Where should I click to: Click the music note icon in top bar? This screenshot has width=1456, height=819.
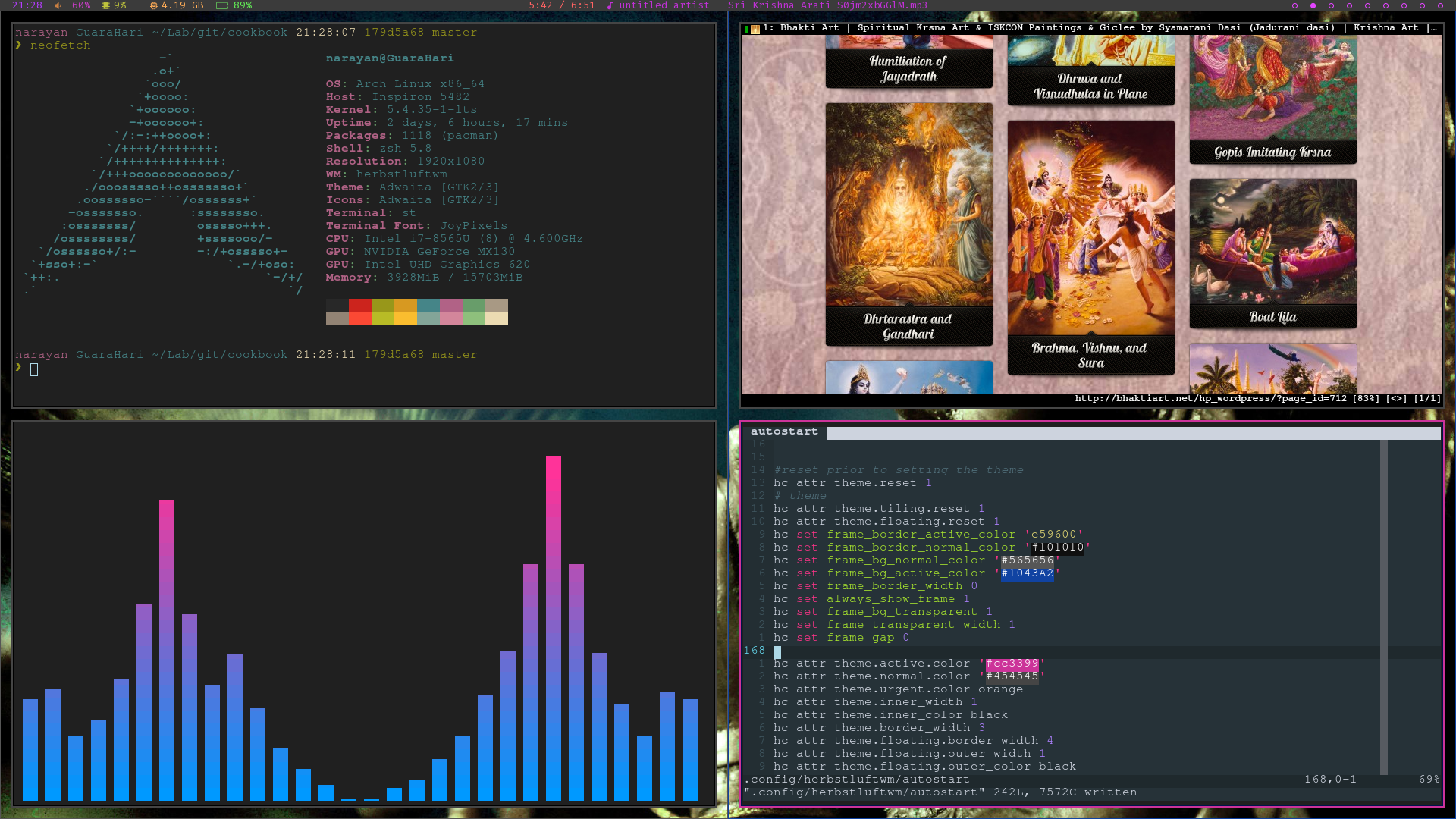click(x=610, y=5)
